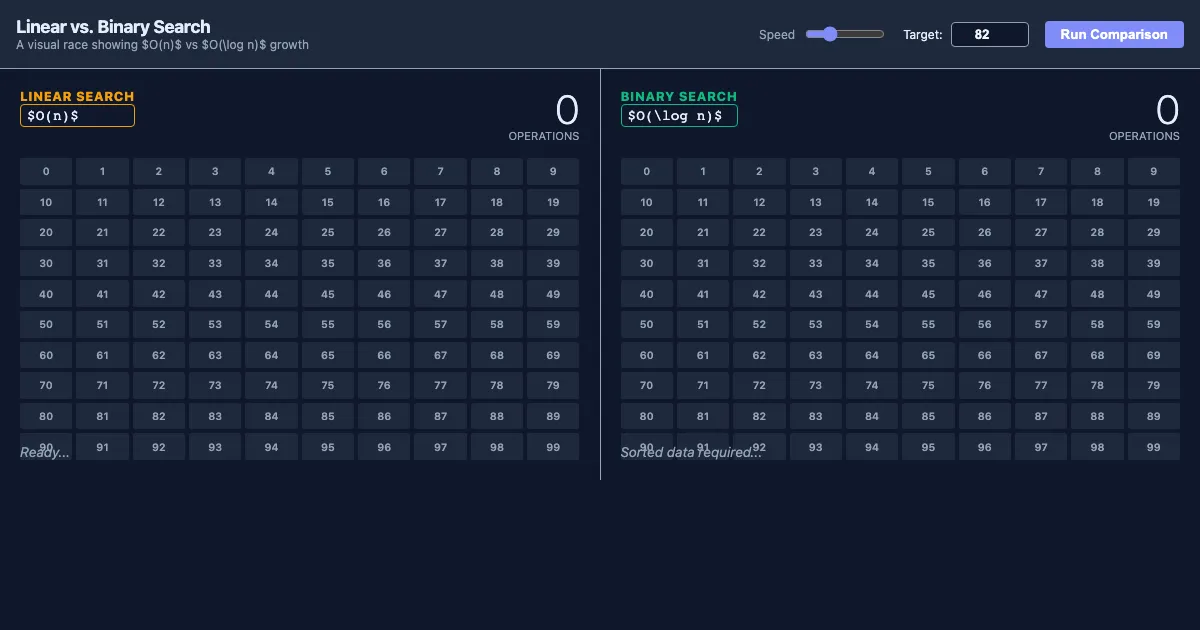The height and width of the screenshot is (630, 1200).
Task: Select cell 38 in Binary Search grid
Action: (x=1097, y=263)
